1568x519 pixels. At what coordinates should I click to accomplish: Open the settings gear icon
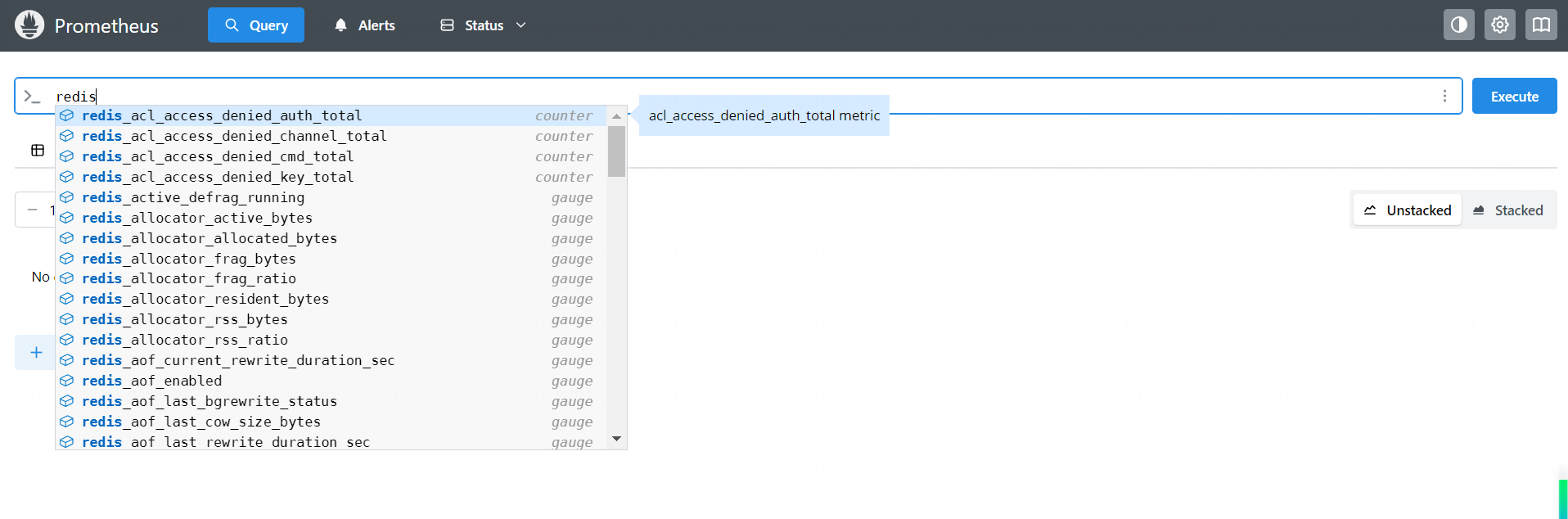(1499, 25)
